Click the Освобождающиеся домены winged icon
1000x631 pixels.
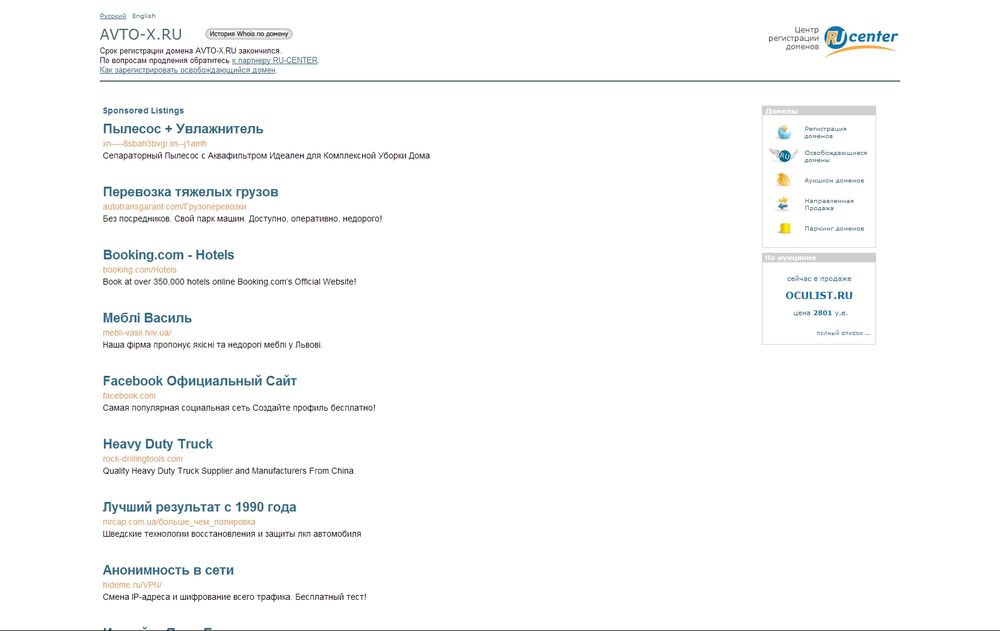pyautogui.click(x=784, y=156)
